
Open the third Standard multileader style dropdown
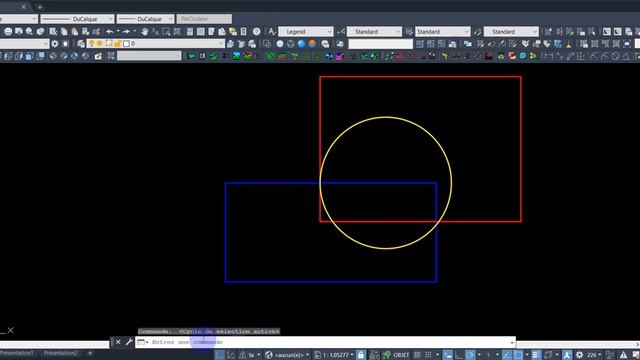click(x=511, y=31)
